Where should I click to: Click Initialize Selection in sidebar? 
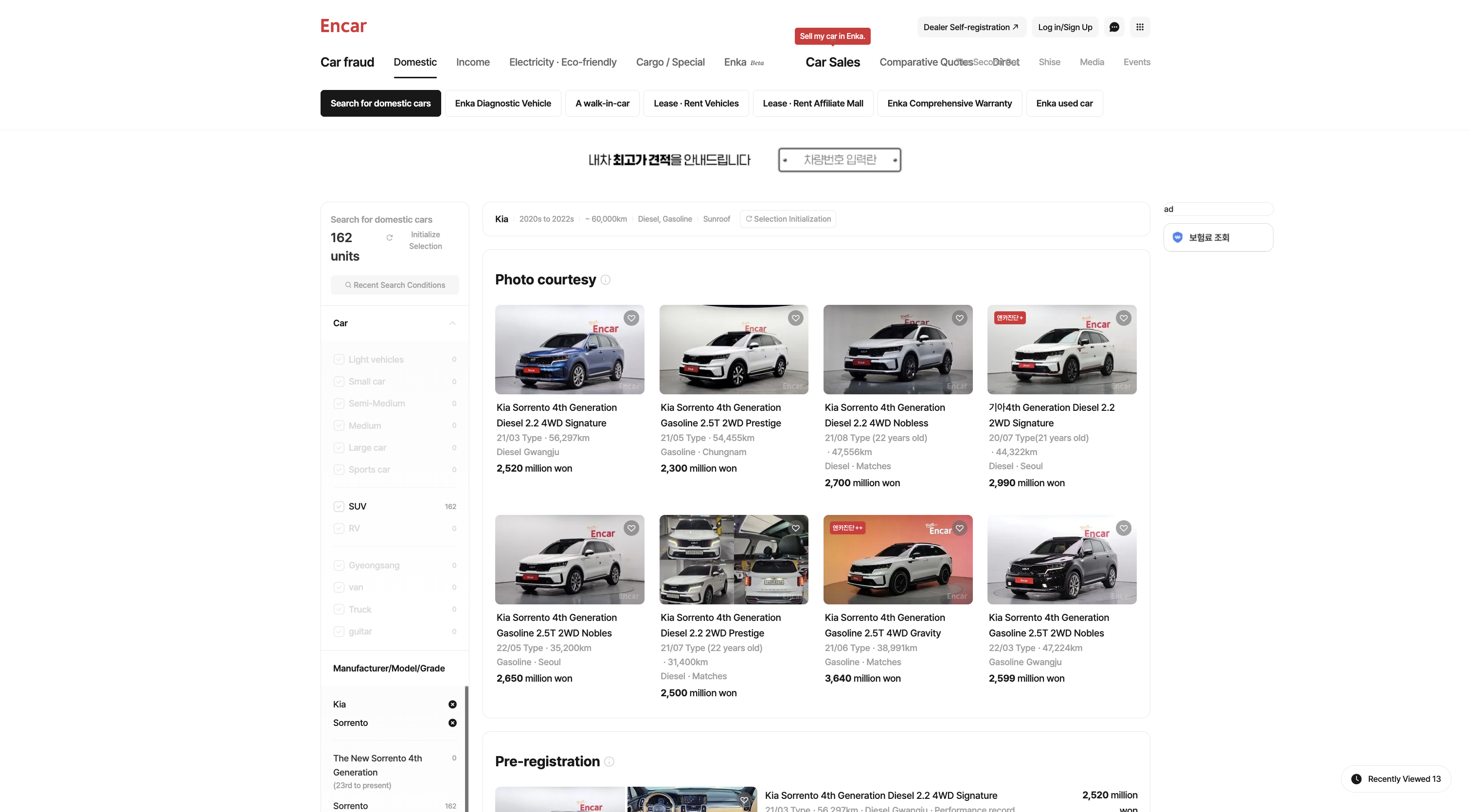pos(425,240)
